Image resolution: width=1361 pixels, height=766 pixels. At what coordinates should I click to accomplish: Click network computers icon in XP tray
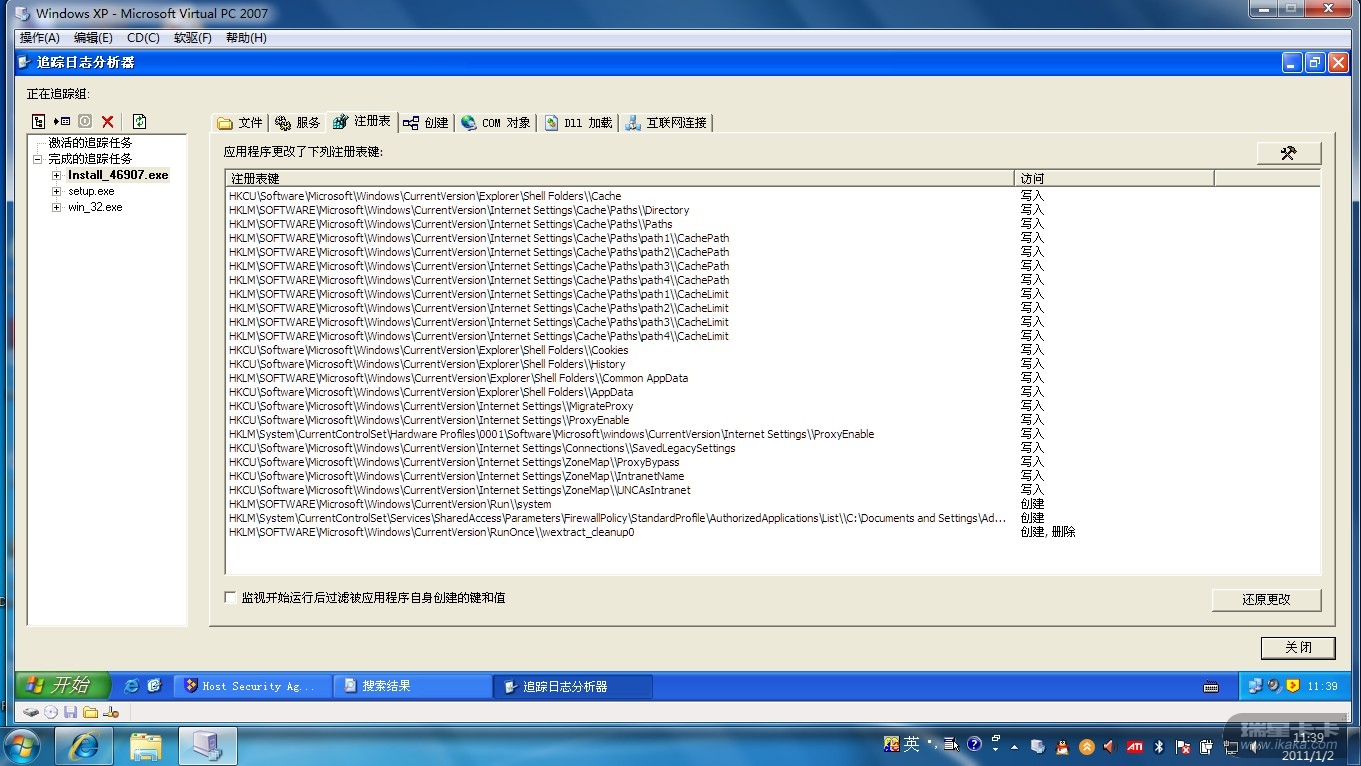(x=1256, y=686)
